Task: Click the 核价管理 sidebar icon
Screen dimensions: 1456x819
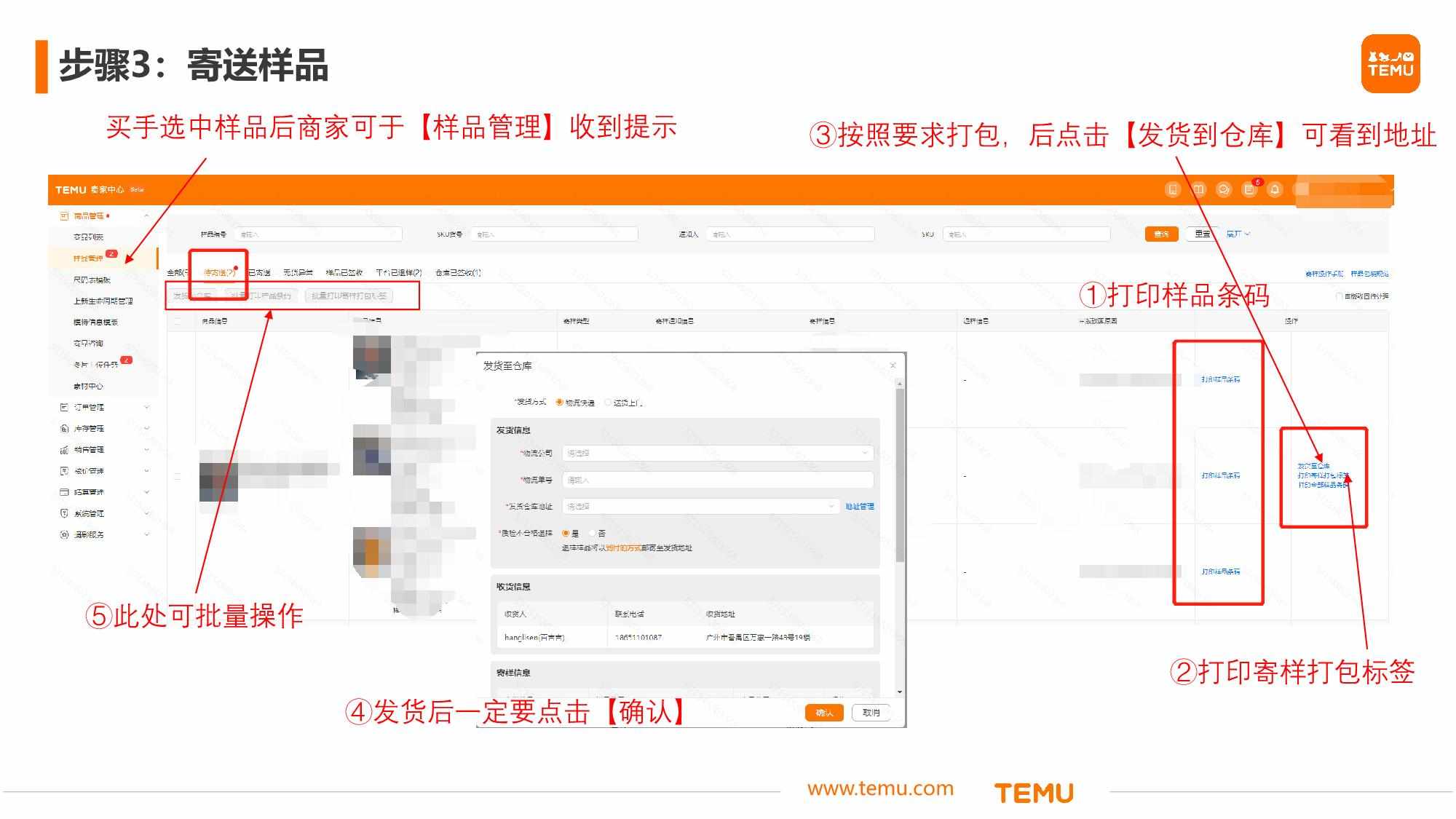Action: [64, 471]
